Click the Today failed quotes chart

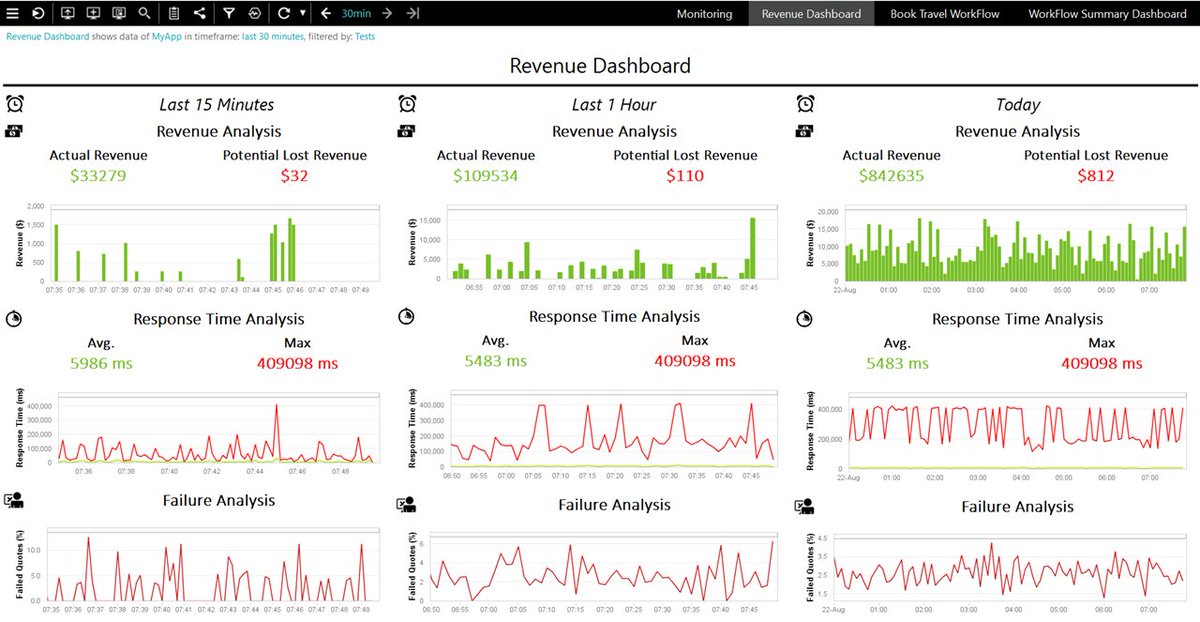click(995, 572)
